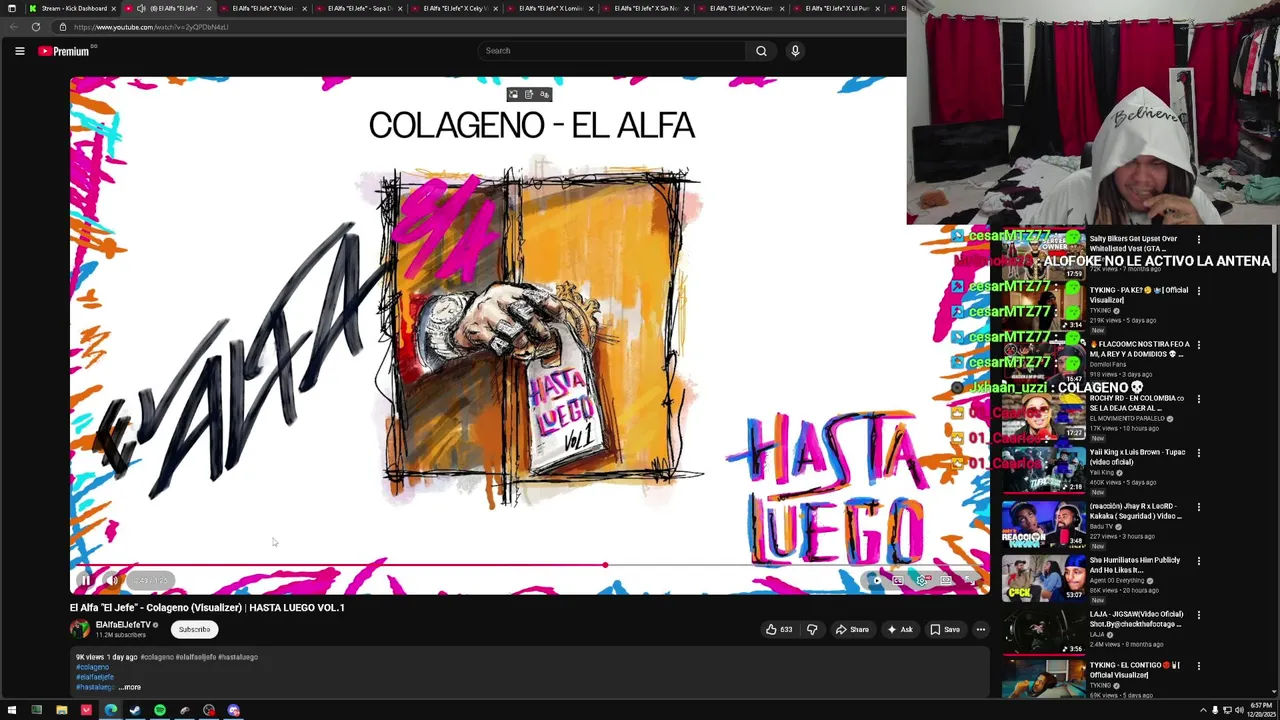Save the video to a playlist
This screenshot has width=1280, height=720.
coord(945,630)
